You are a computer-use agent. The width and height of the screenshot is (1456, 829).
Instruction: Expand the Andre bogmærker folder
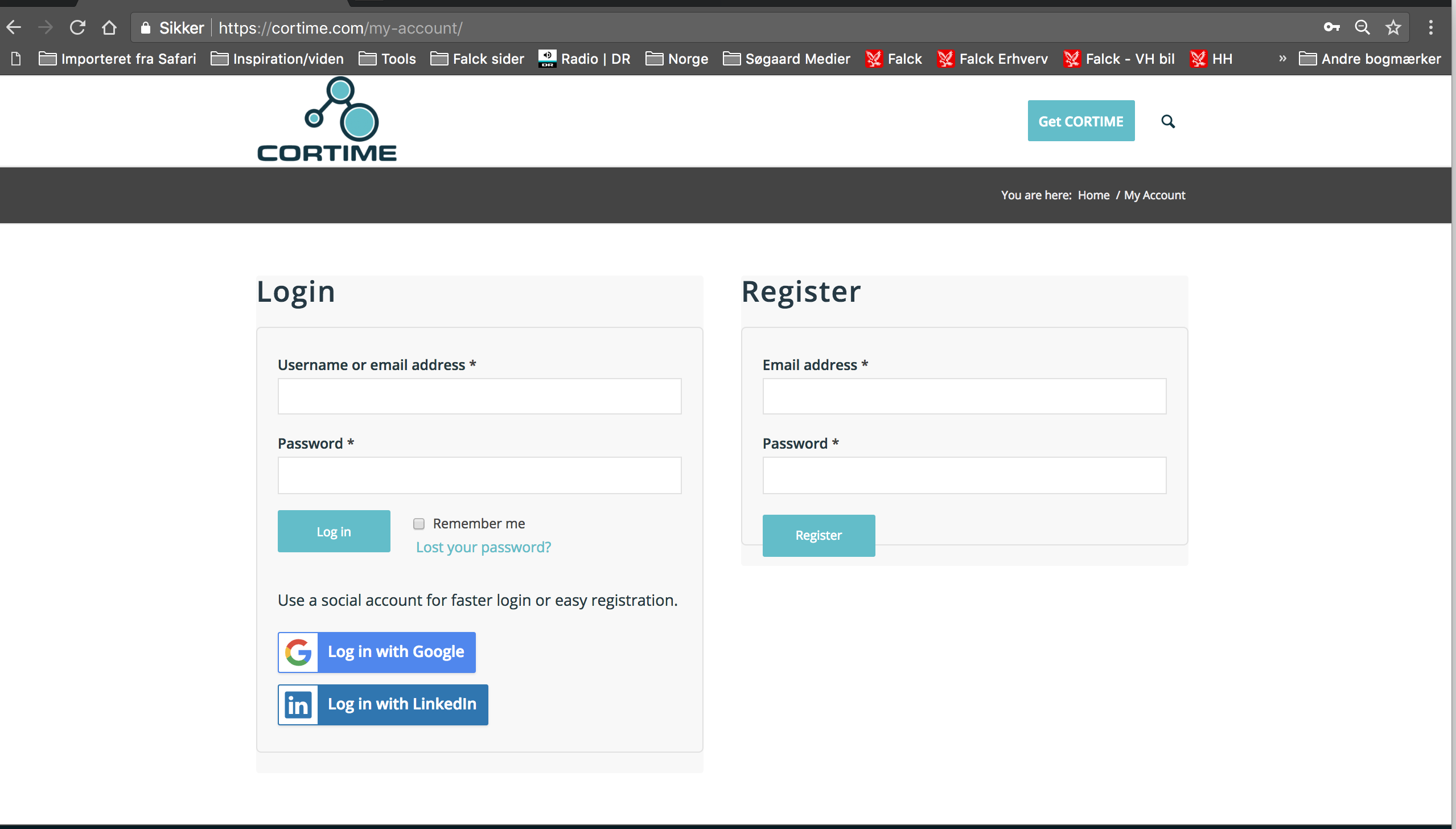click(x=1370, y=59)
